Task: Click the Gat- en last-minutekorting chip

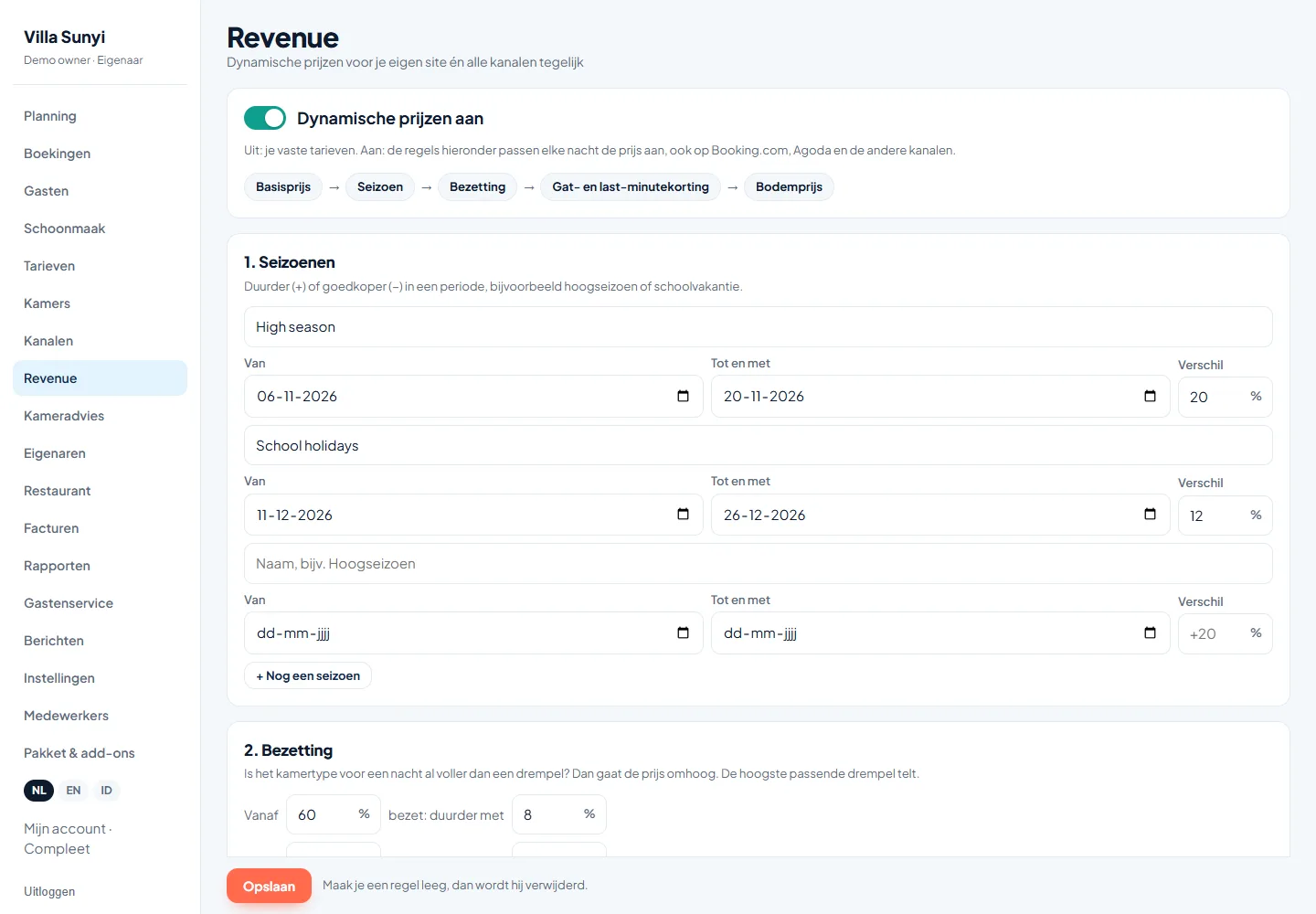Action: click(631, 186)
